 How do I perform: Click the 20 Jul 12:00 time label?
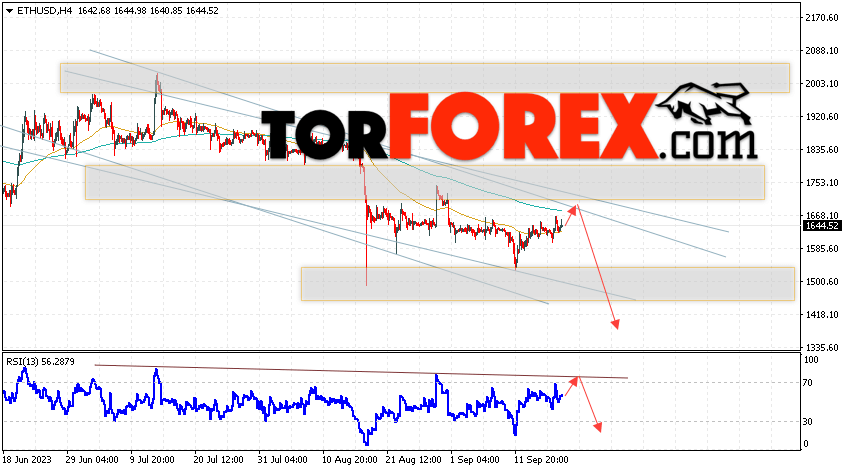pyautogui.click(x=219, y=460)
